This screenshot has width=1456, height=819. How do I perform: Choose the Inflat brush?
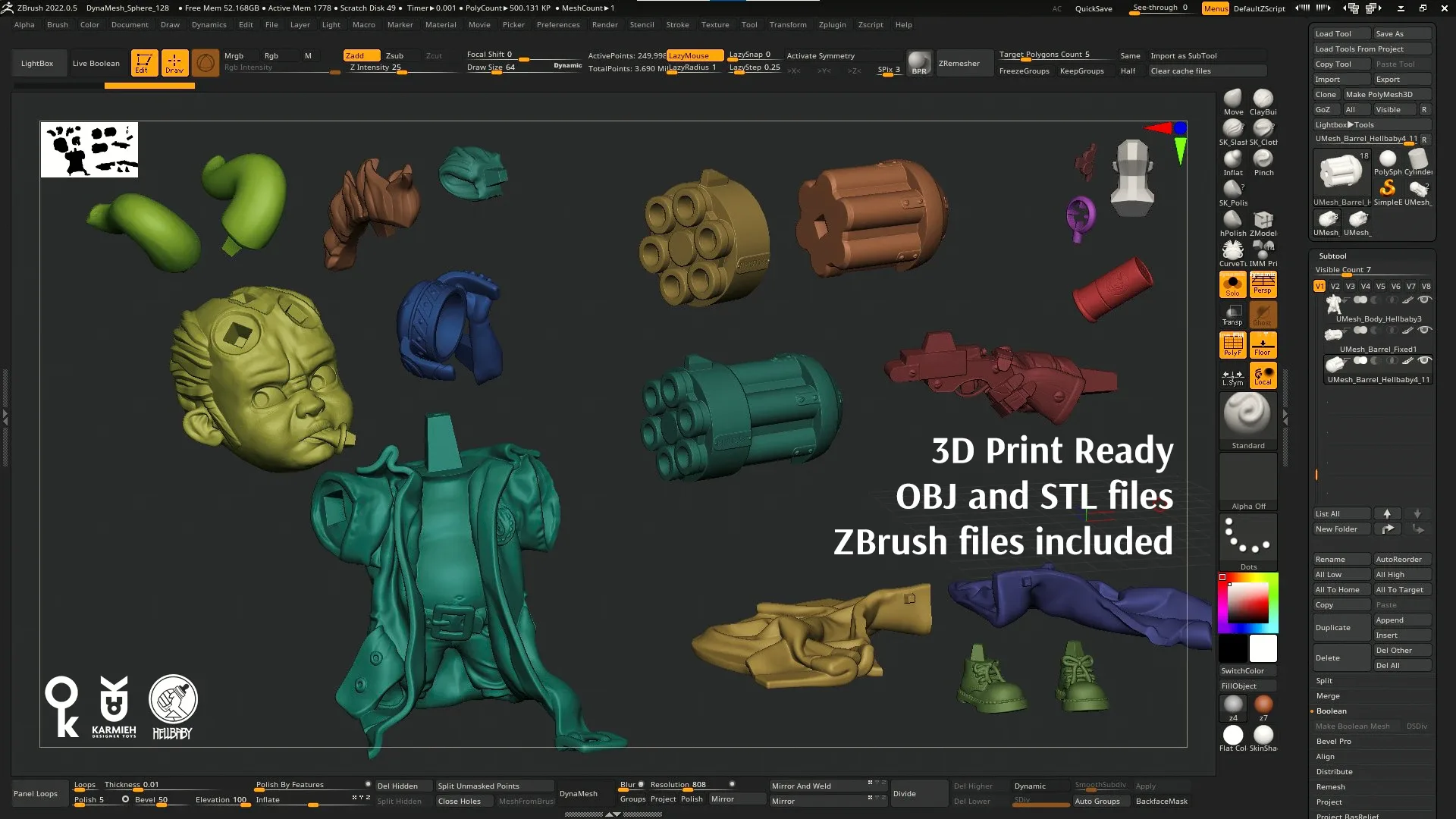coord(1232,160)
